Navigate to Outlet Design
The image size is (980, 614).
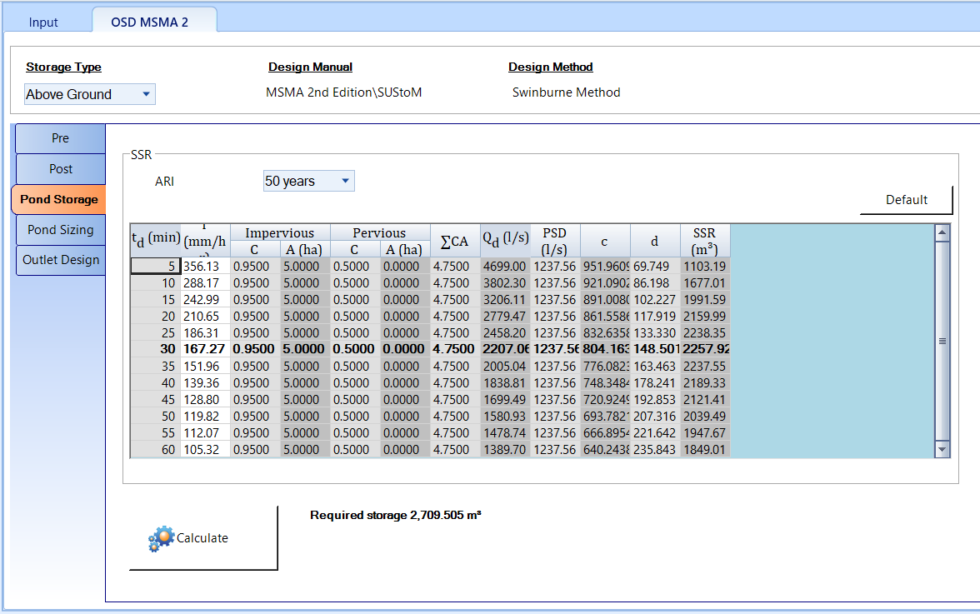pyautogui.click(x=59, y=260)
